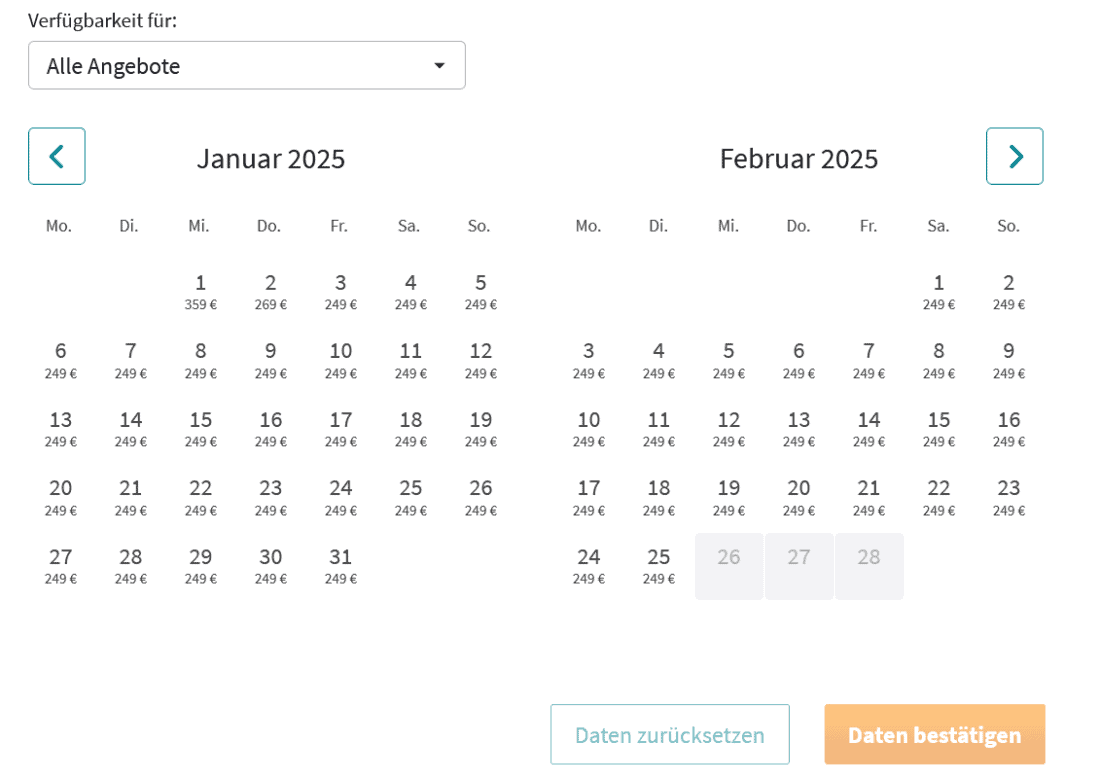This screenshot has height=779, width=1100.
Task: Pick January 15 in the calendar
Action: (x=201, y=428)
